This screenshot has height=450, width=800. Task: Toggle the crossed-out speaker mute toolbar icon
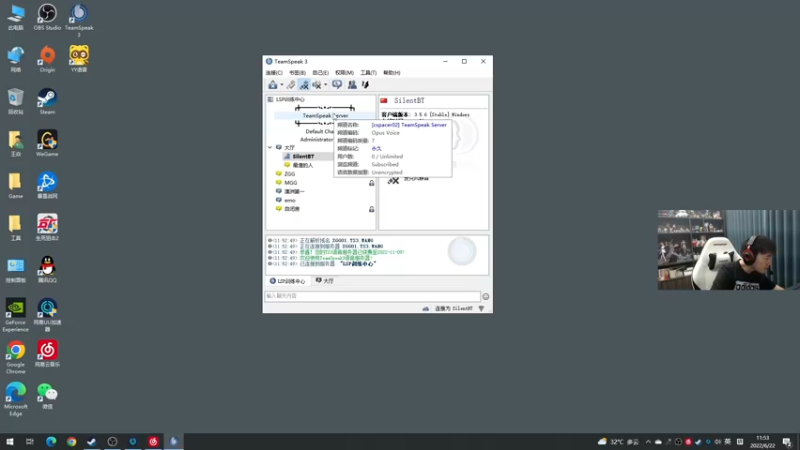[317, 85]
